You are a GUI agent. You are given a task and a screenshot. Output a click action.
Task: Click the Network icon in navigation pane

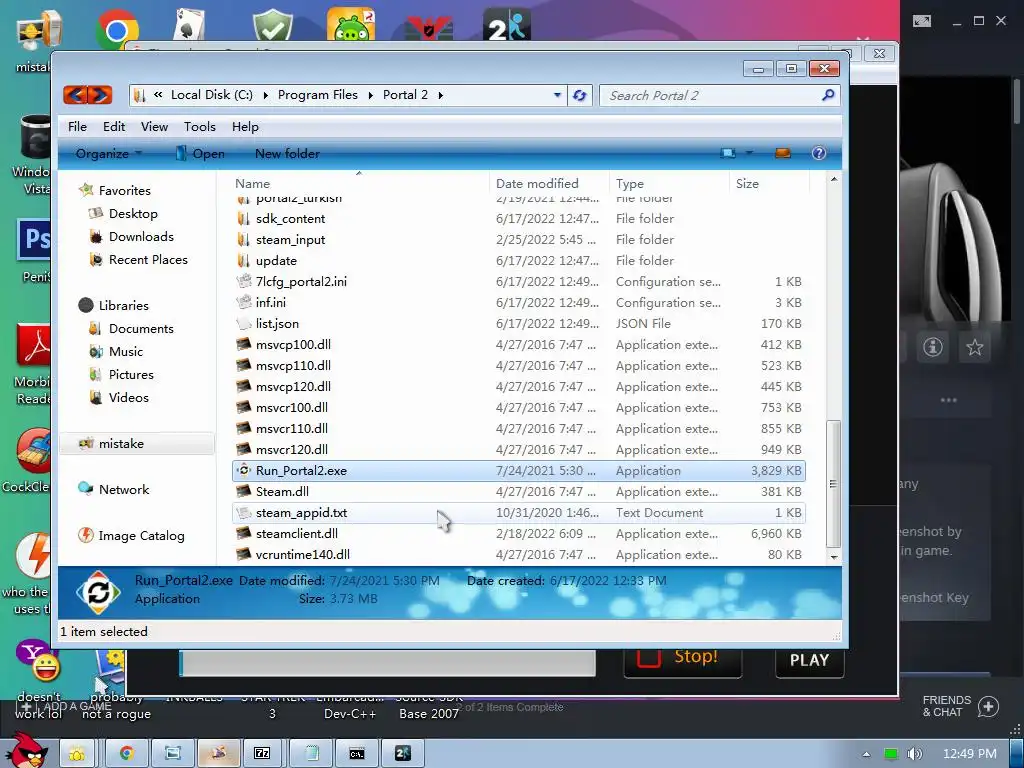coord(86,488)
